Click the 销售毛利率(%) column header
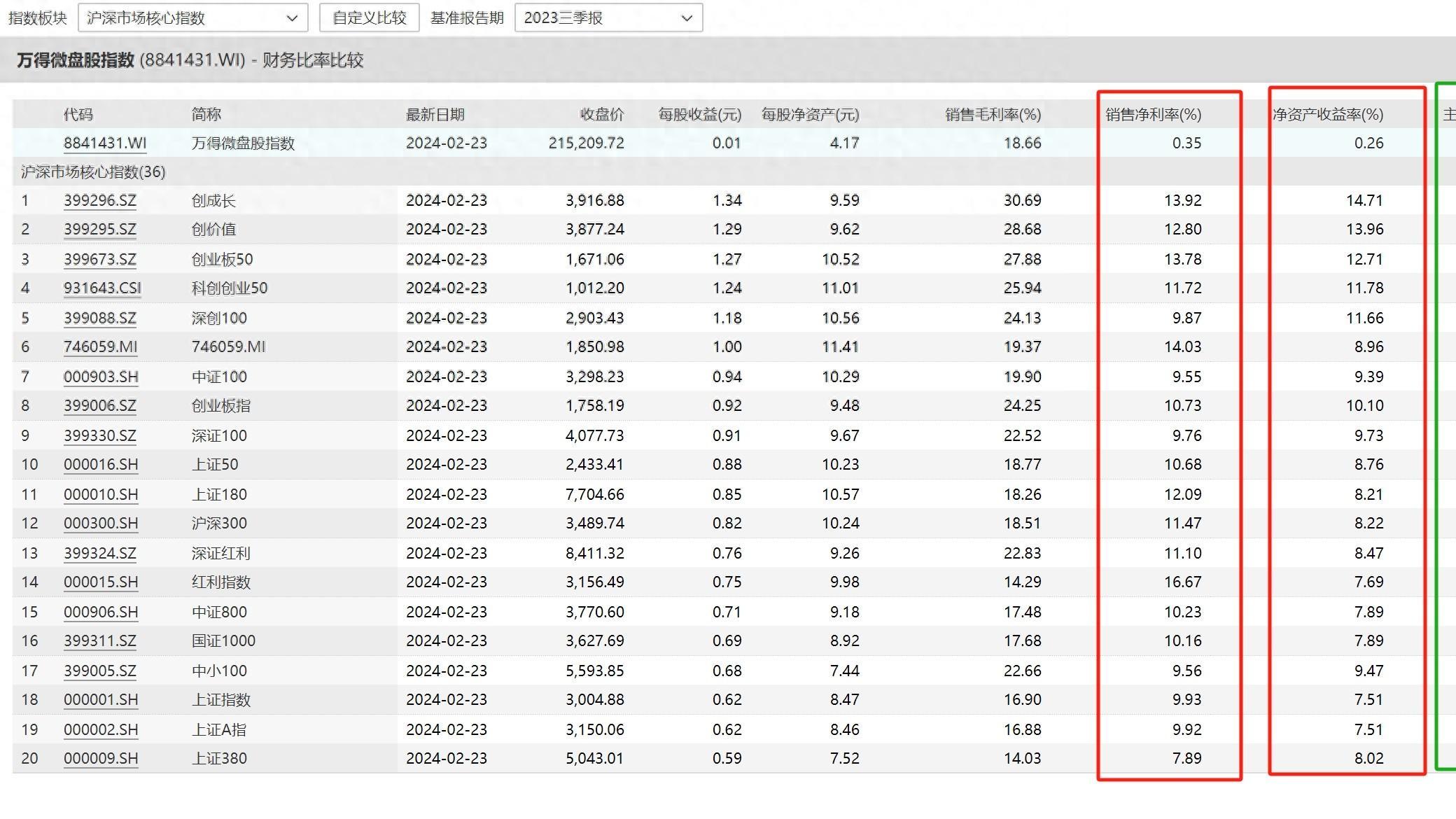Viewport: 1456px width, 819px height. pyautogui.click(x=993, y=115)
